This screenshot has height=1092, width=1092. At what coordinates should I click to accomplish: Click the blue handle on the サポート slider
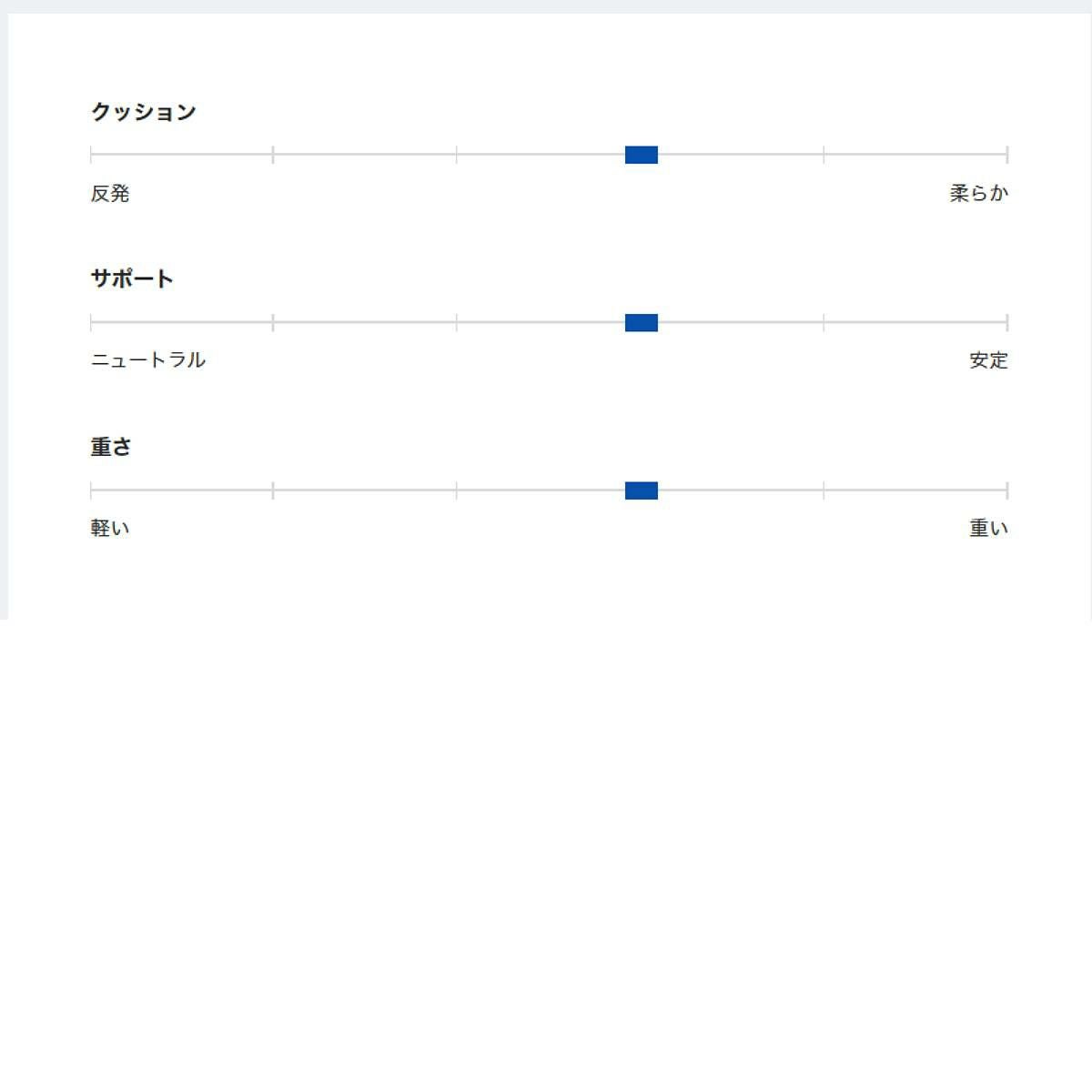[641, 323]
